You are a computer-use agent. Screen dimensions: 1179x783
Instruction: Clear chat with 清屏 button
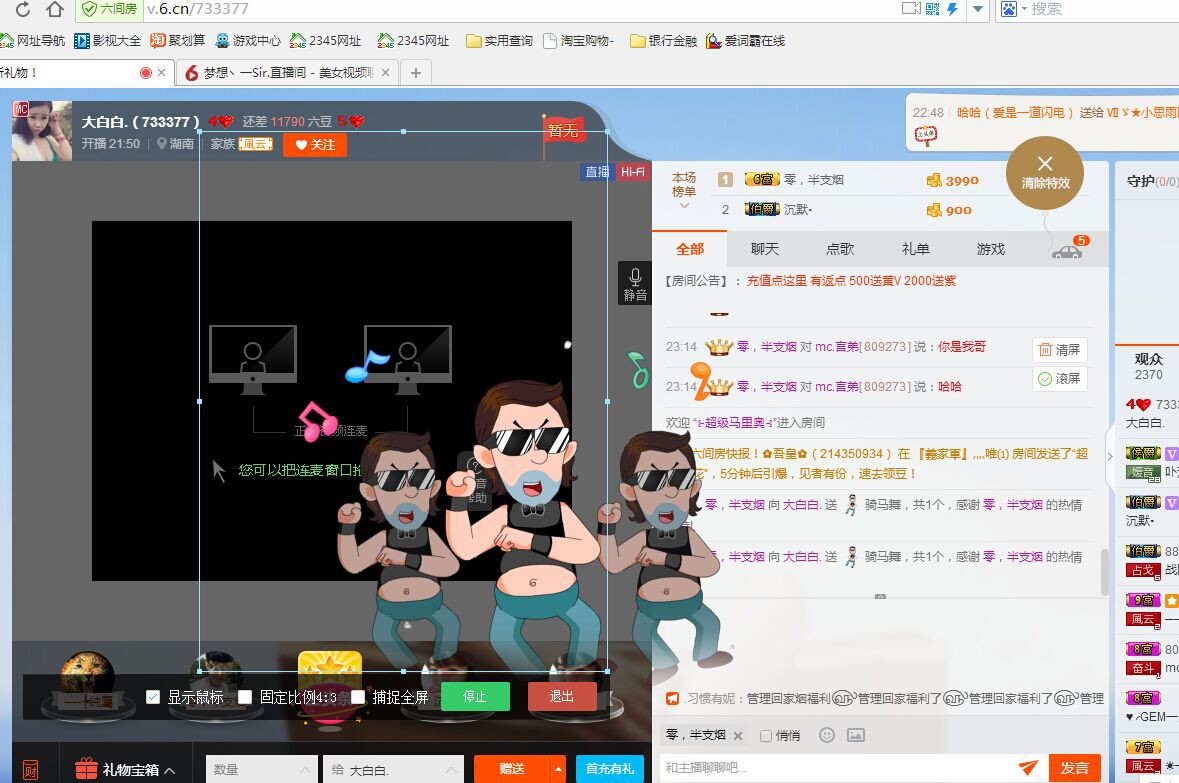pyautogui.click(x=1059, y=349)
